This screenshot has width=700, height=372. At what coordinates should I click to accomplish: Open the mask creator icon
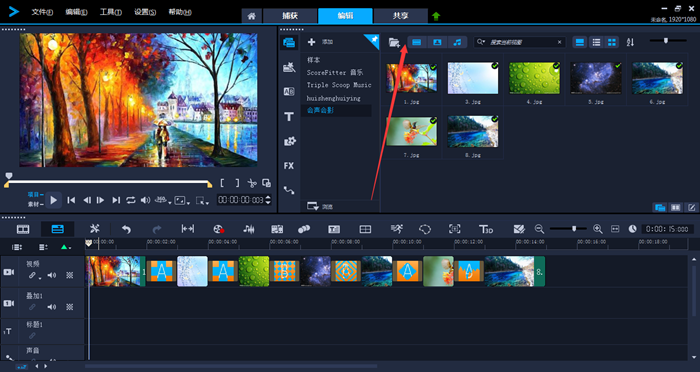425,229
